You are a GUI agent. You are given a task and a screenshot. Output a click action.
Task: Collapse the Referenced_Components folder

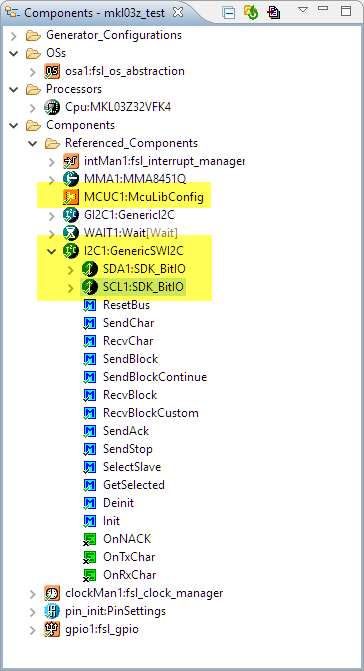coord(33,143)
